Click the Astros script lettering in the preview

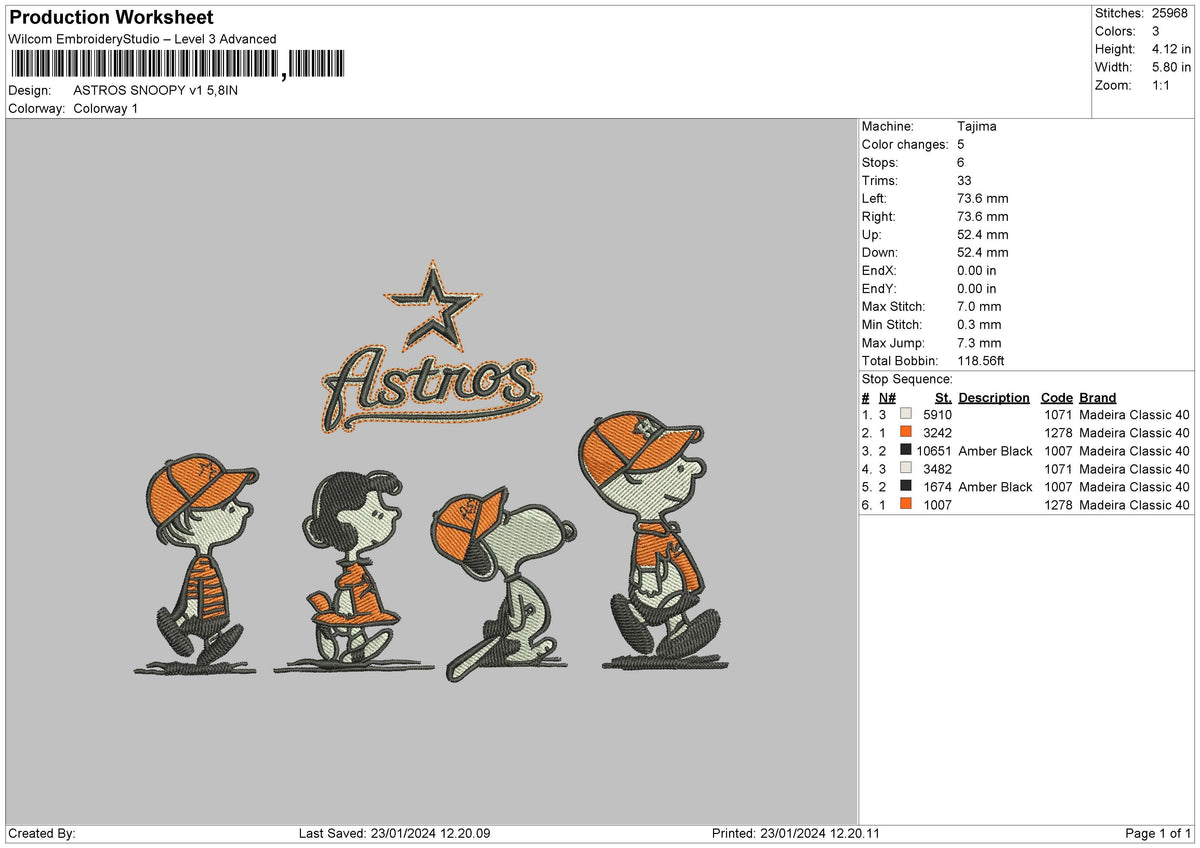coord(432,388)
